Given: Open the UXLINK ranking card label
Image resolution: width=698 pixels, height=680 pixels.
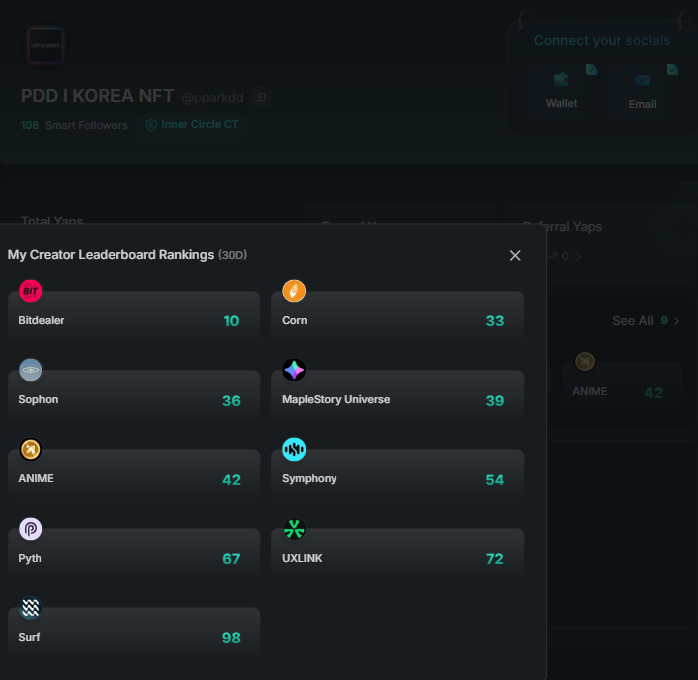Looking at the screenshot, I should pyautogui.click(x=302, y=558).
